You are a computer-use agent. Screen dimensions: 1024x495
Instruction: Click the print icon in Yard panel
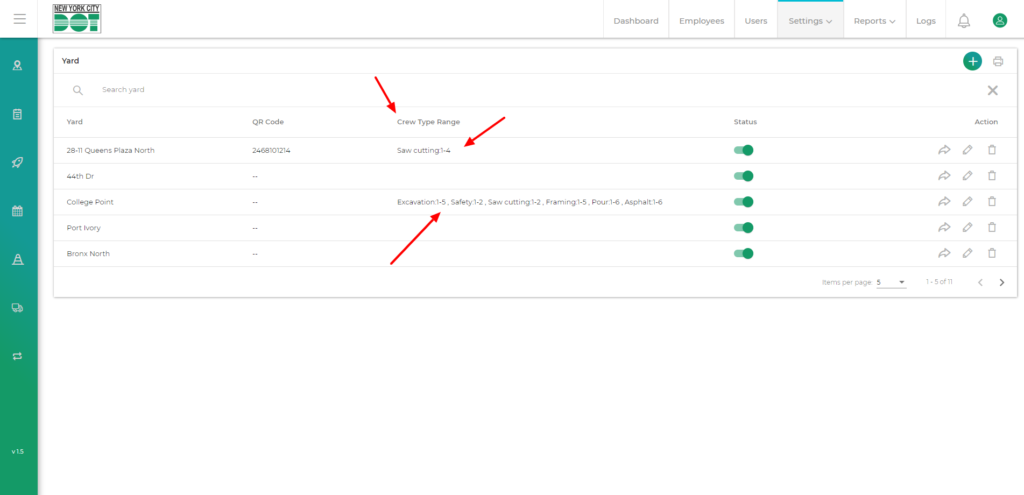[x=998, y=61]
